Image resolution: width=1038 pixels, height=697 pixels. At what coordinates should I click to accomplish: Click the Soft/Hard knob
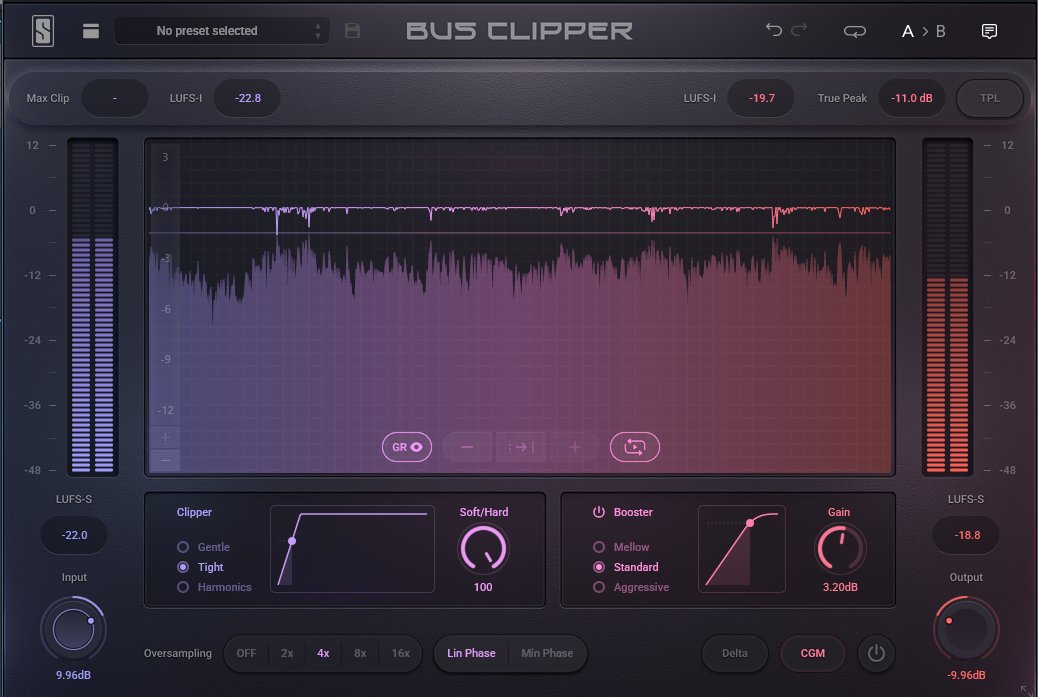coord(483,549)
